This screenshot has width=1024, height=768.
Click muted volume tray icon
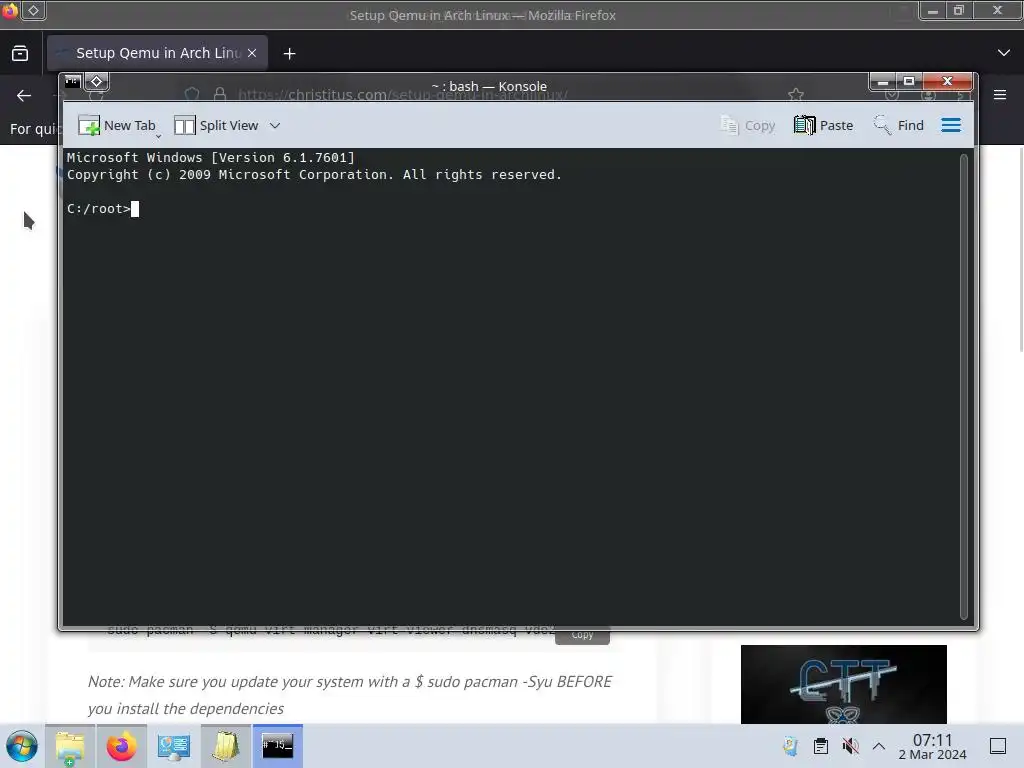[x=850, y=746]
